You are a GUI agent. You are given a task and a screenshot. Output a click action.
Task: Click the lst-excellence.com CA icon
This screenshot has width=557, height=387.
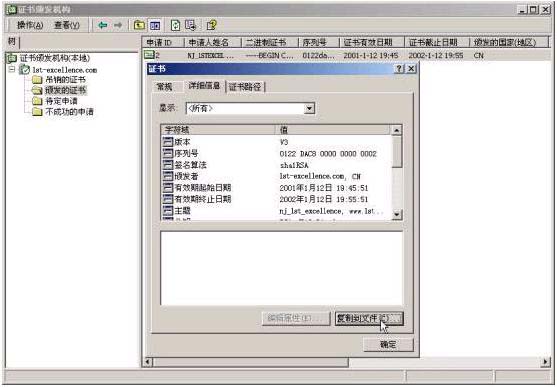(25, 69)
